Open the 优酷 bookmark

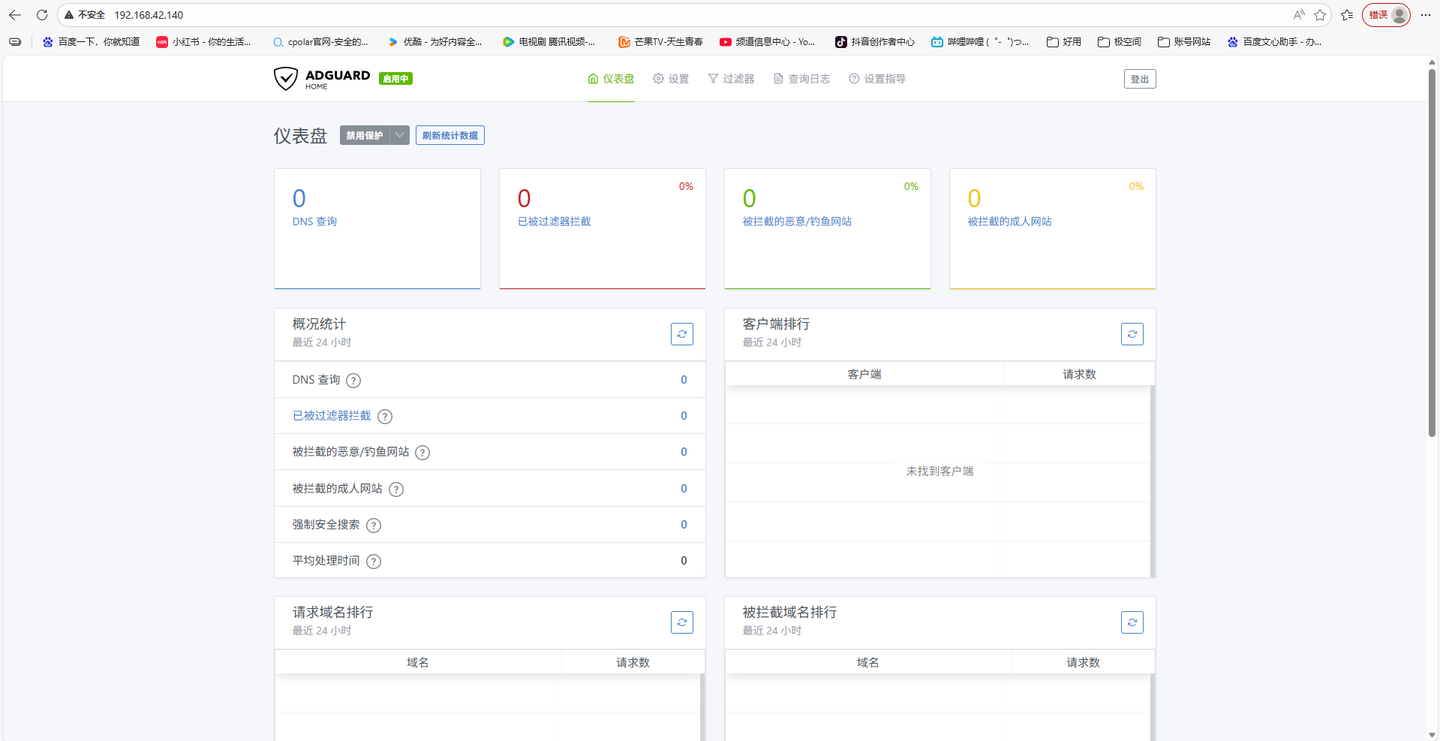435,42
